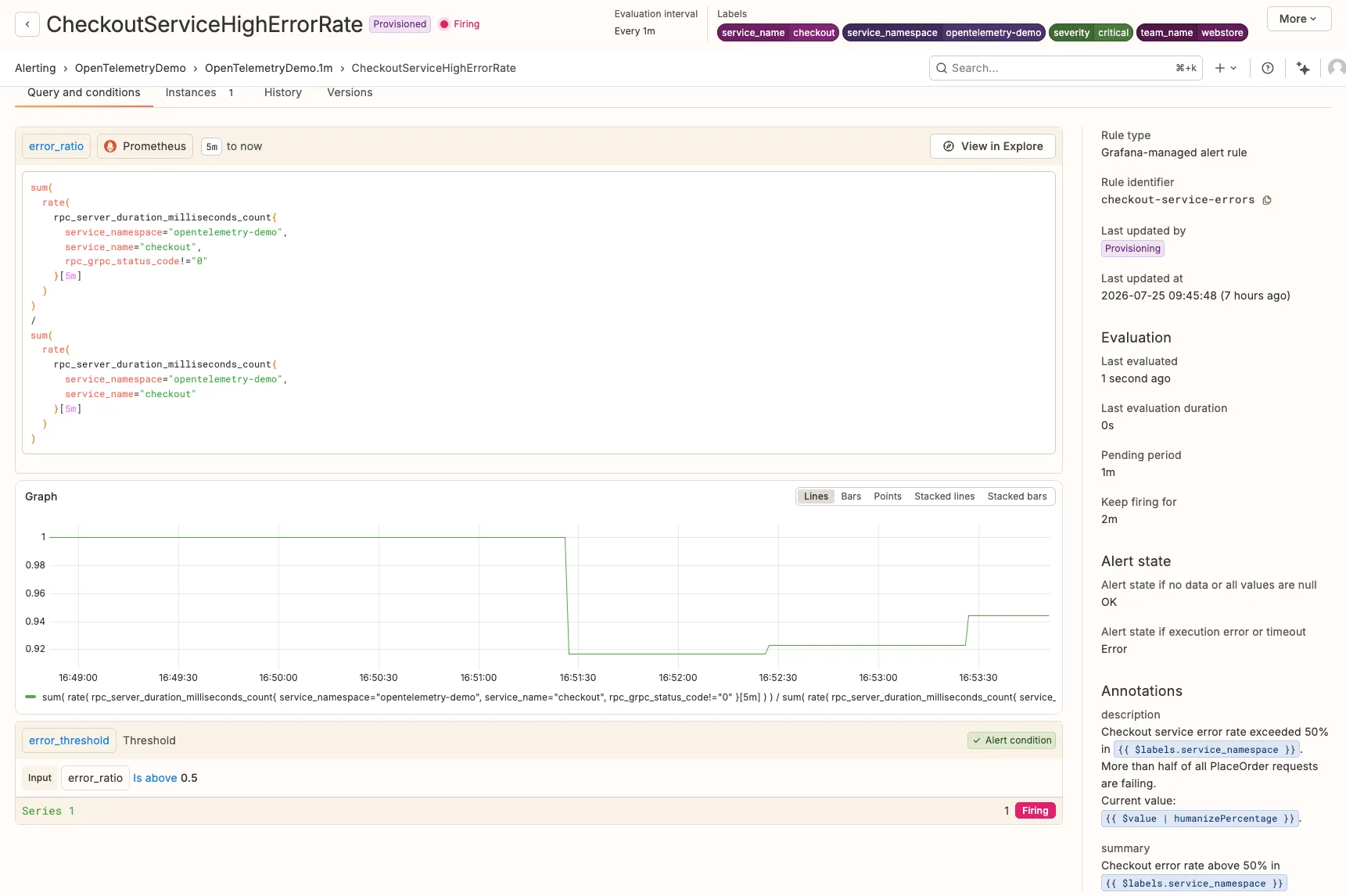Screen dimensions: 1346x896
Task: Click the OpenTelemetryDemo breadcrumb link
Action: [131, 68]
